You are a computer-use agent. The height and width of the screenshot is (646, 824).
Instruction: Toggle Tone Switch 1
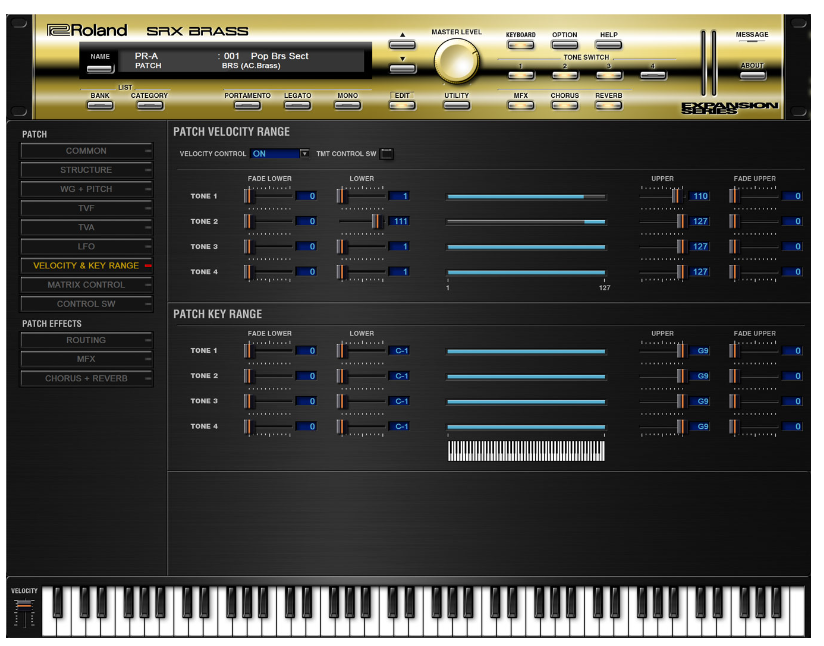click(x=521, y=75)
